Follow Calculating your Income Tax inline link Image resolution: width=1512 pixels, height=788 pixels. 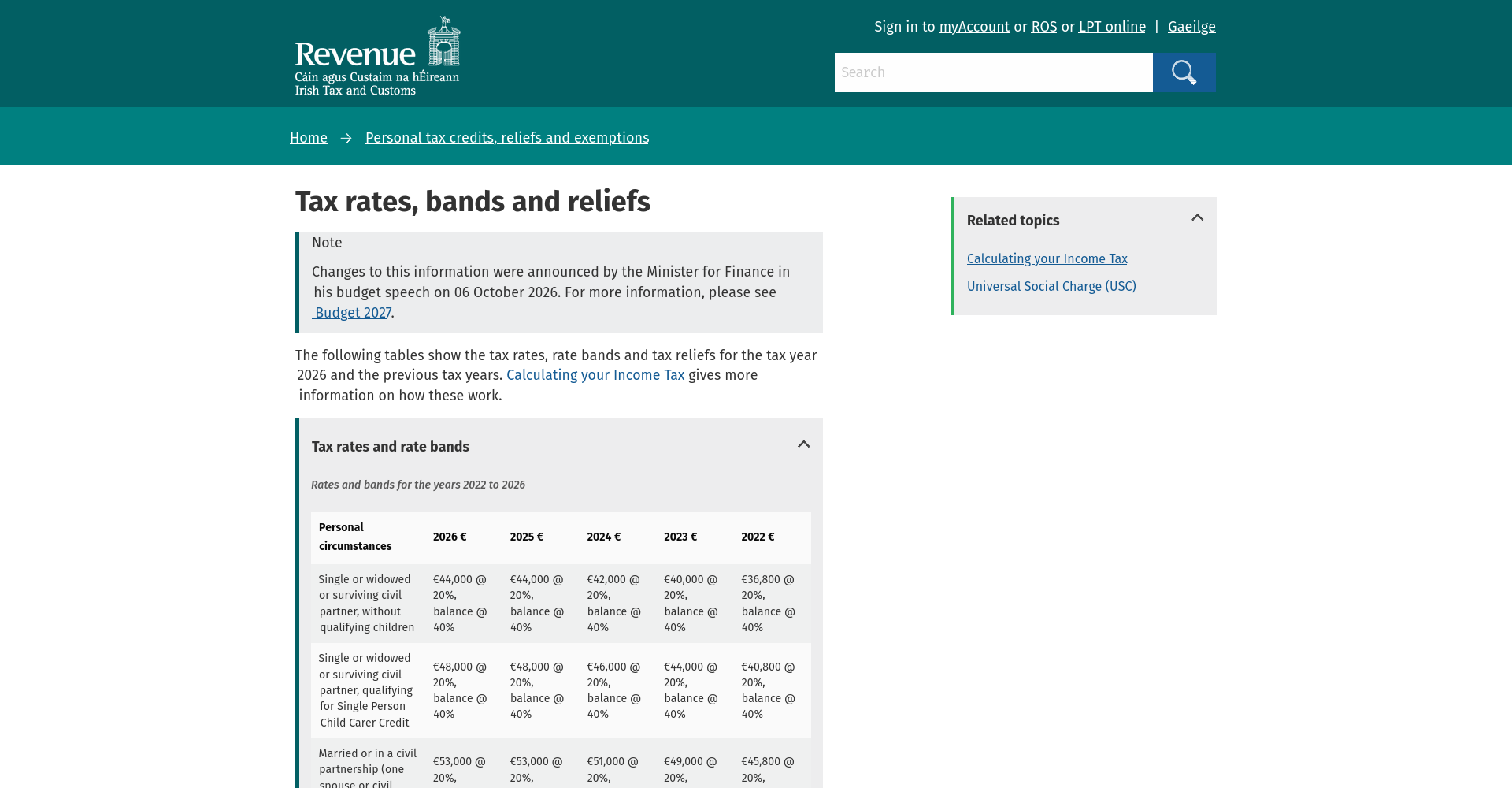(x=594, y=375)
